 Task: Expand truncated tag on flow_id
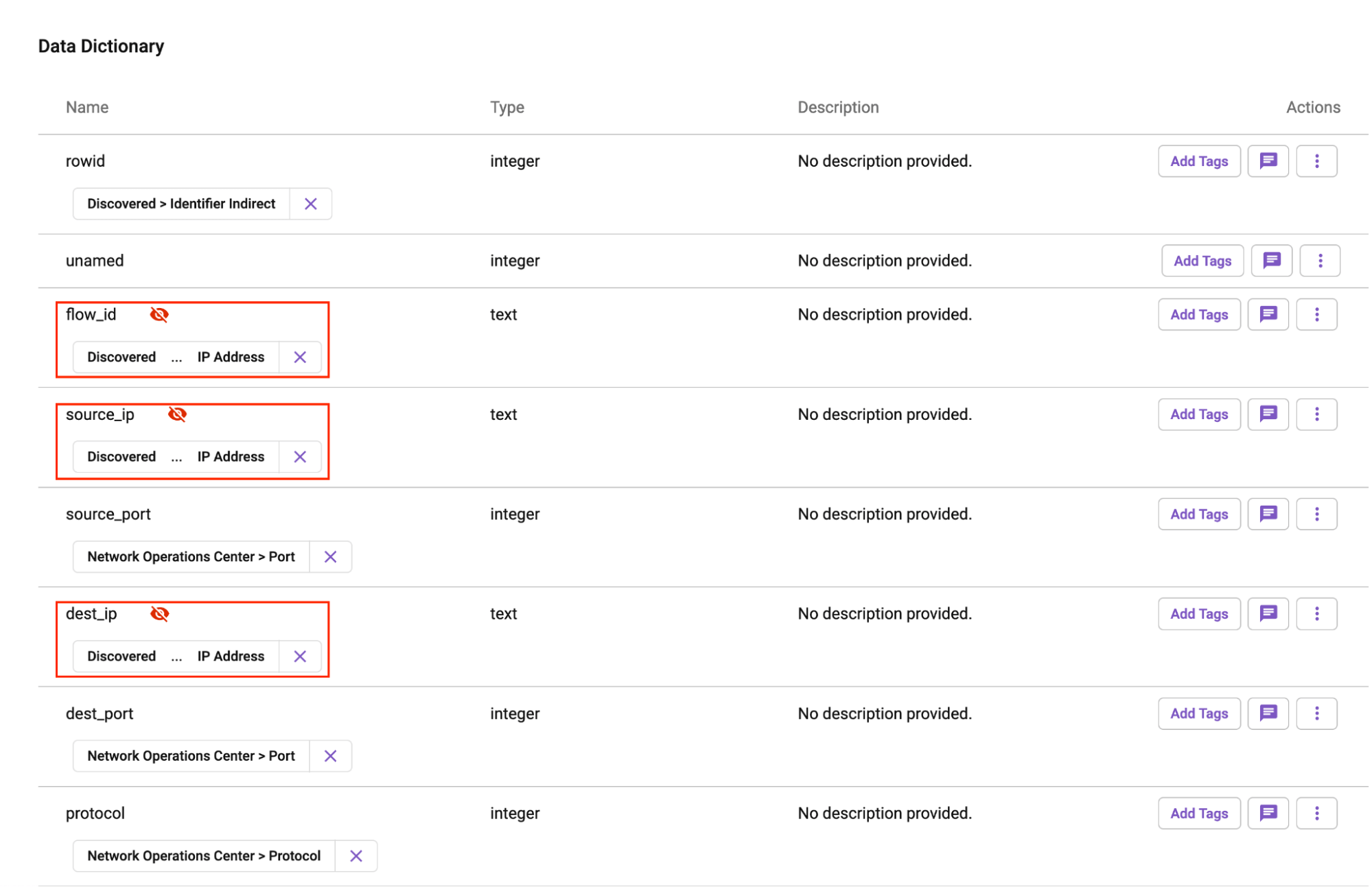(x=176, y=357)
